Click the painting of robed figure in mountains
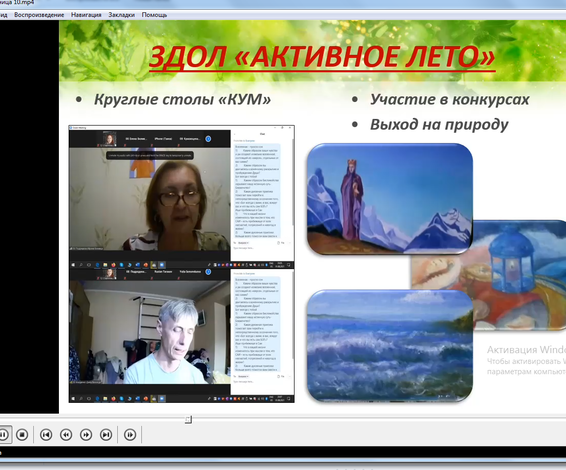 pyautogui.click(x=390, y=199)
